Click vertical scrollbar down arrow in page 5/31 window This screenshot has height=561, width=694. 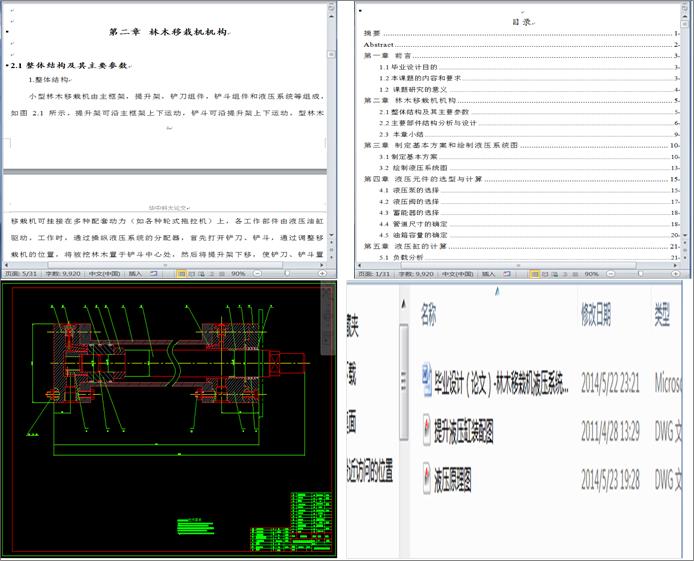point(331,235)
